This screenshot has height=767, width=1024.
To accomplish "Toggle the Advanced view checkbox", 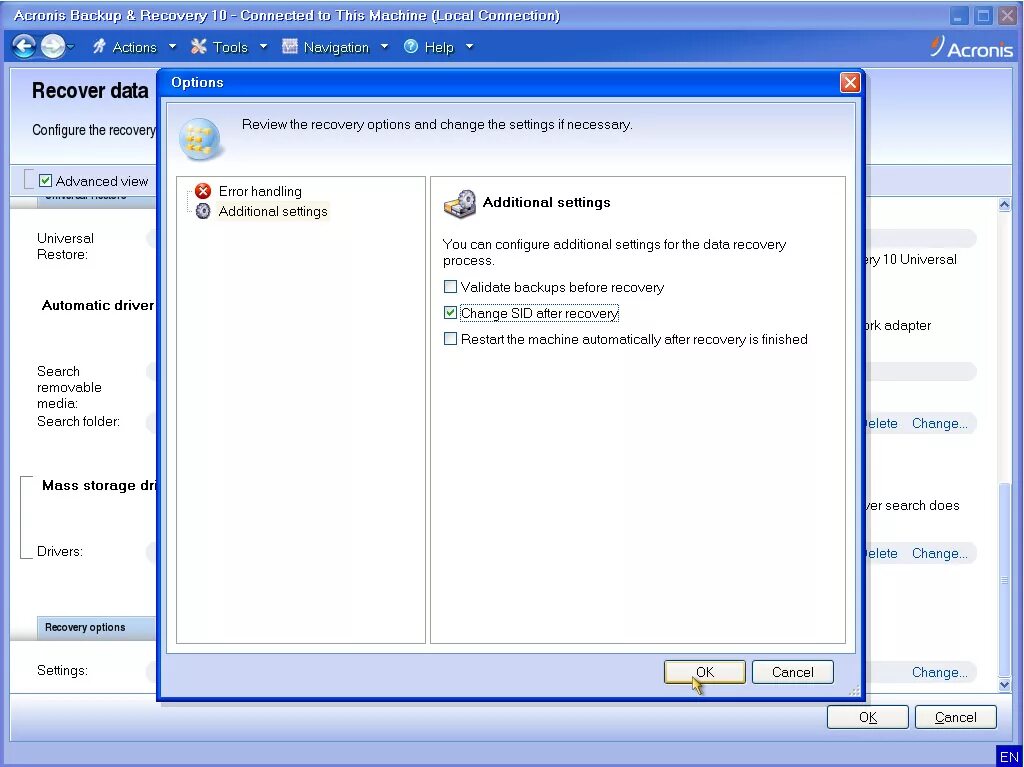I will (45, 180).
